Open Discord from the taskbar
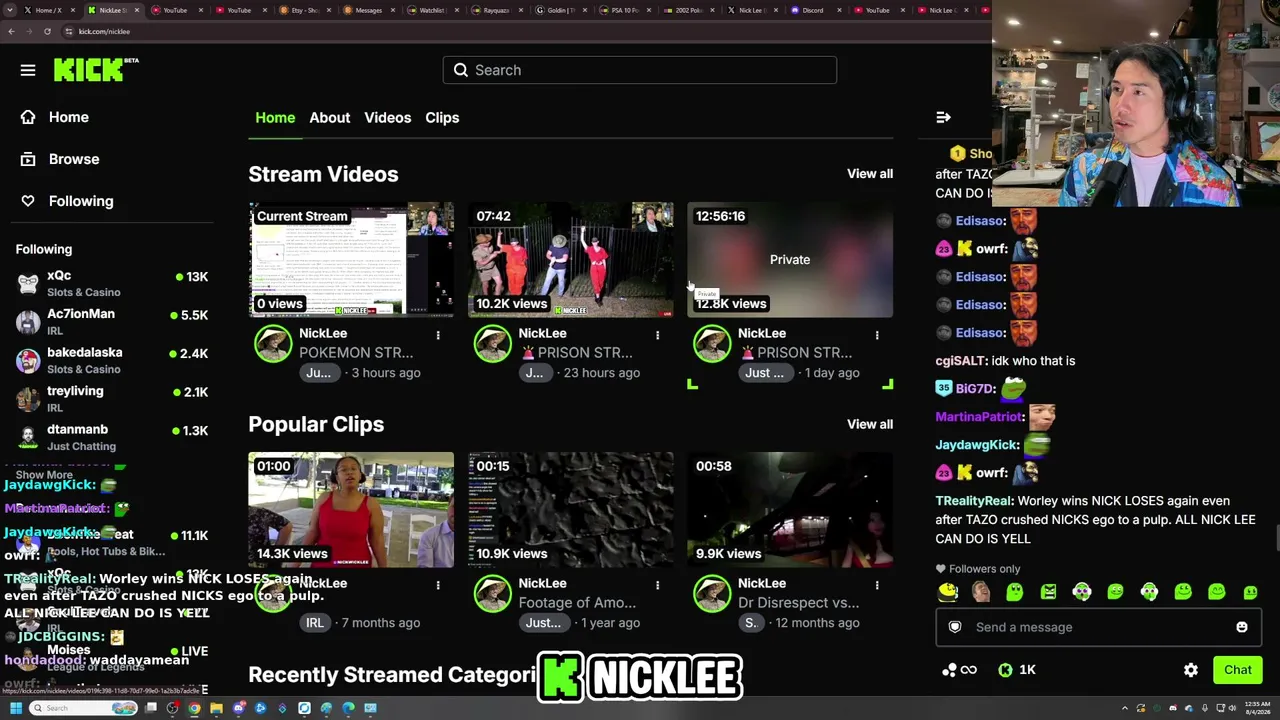The width and height of the screenshot is (1280, 720). (x=238, y=708)
